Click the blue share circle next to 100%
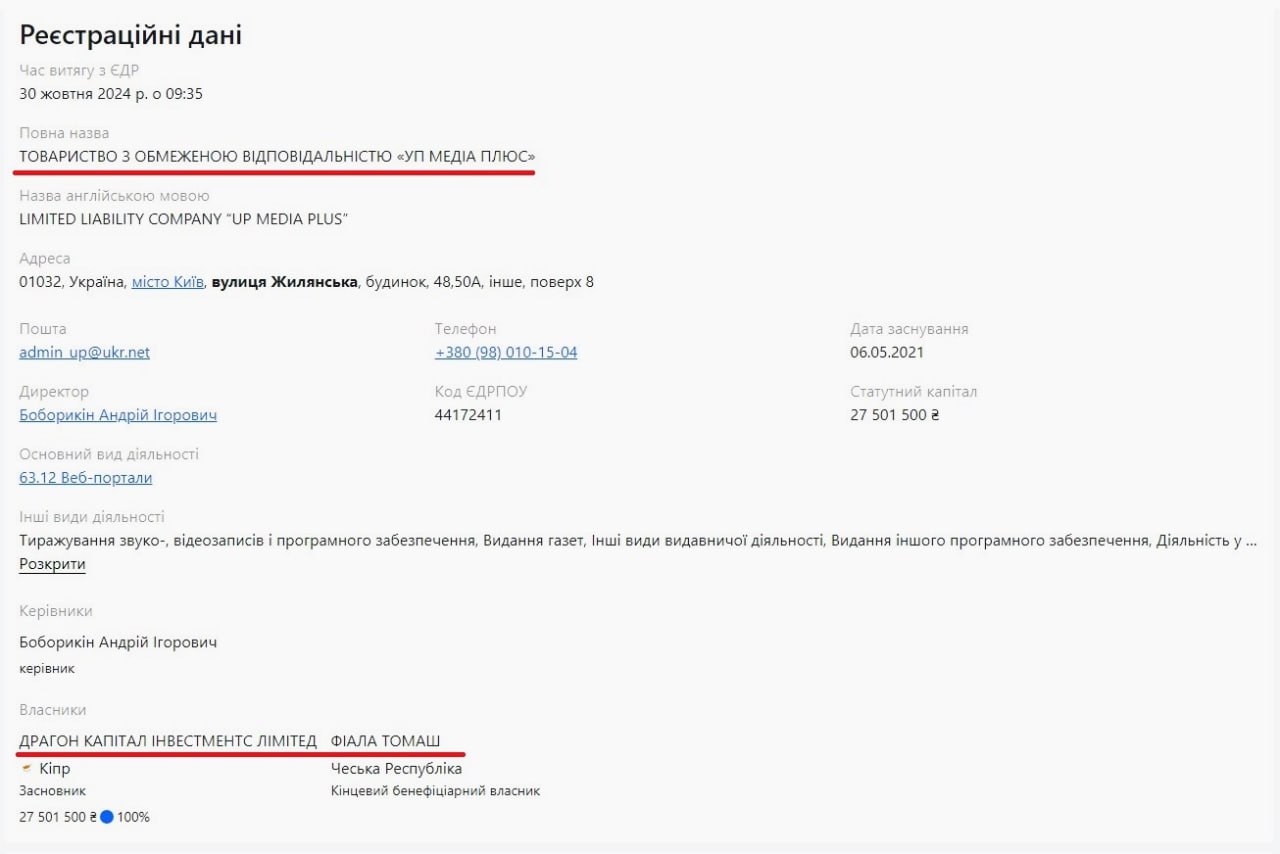Screen dimensions: 1280x854 107,817
